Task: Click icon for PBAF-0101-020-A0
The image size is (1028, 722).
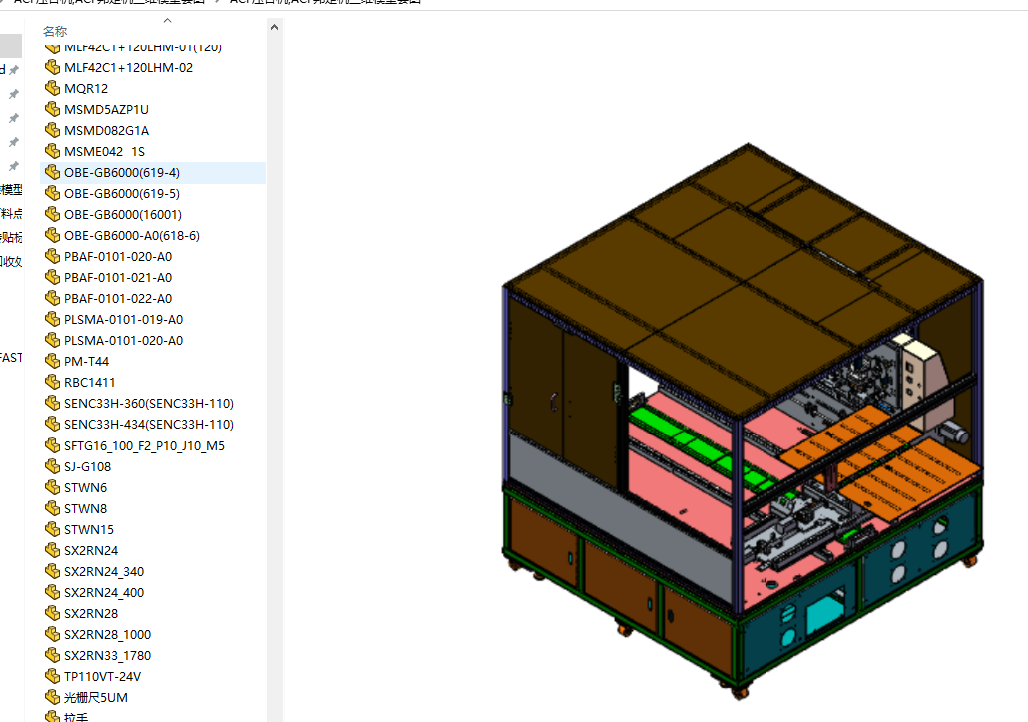Action: (x=52, y=256)
